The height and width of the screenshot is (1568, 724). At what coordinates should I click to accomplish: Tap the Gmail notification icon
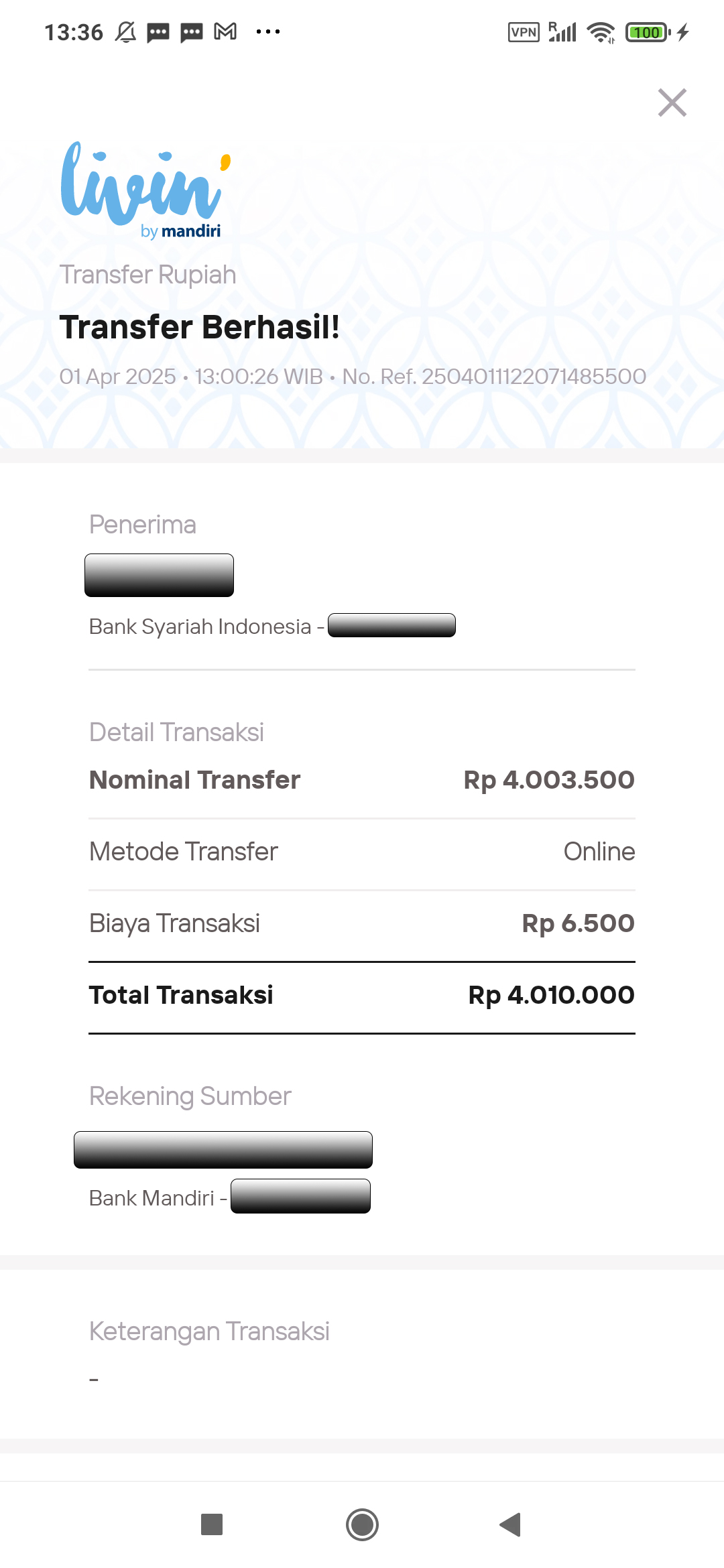pyautogui.click(x=225, y=31)
